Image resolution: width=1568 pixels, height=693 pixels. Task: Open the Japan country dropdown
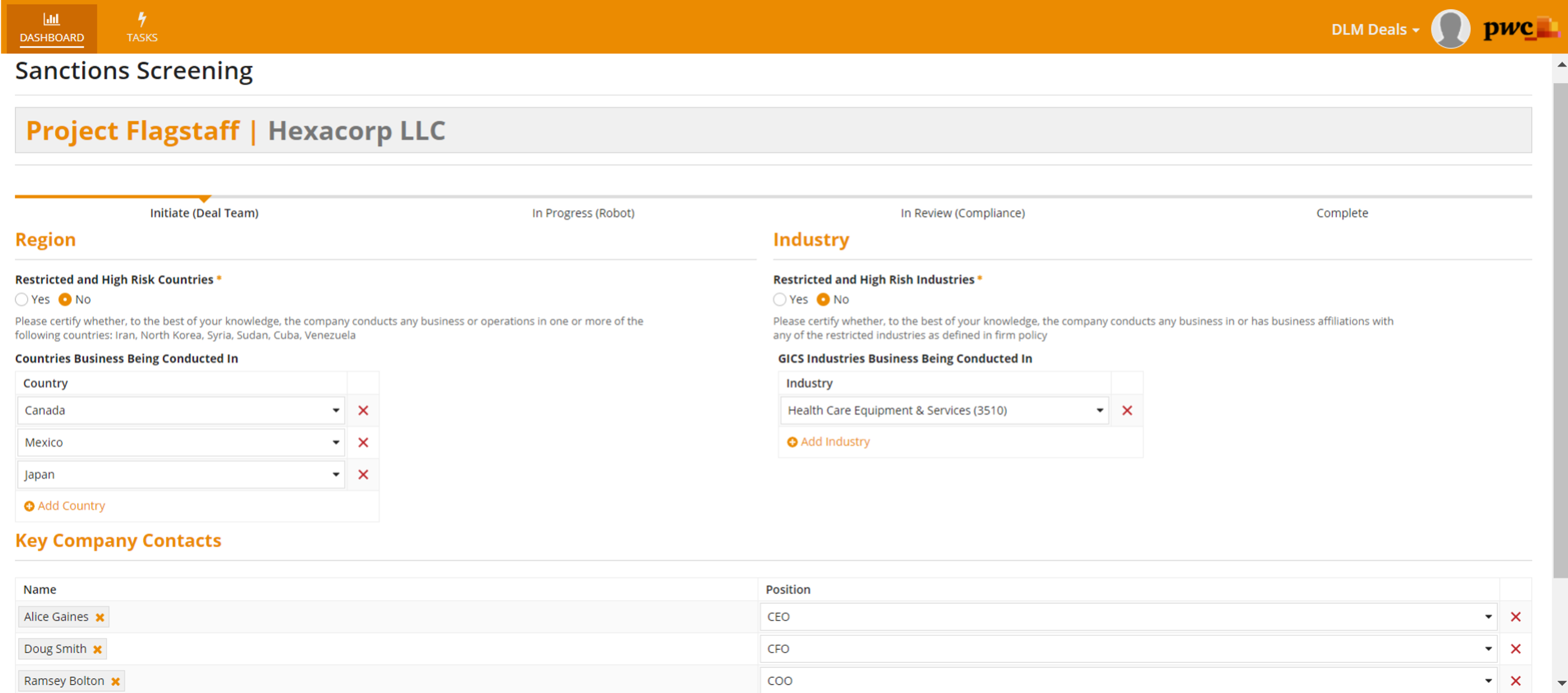pyautogui.click(x=181, y=475)
